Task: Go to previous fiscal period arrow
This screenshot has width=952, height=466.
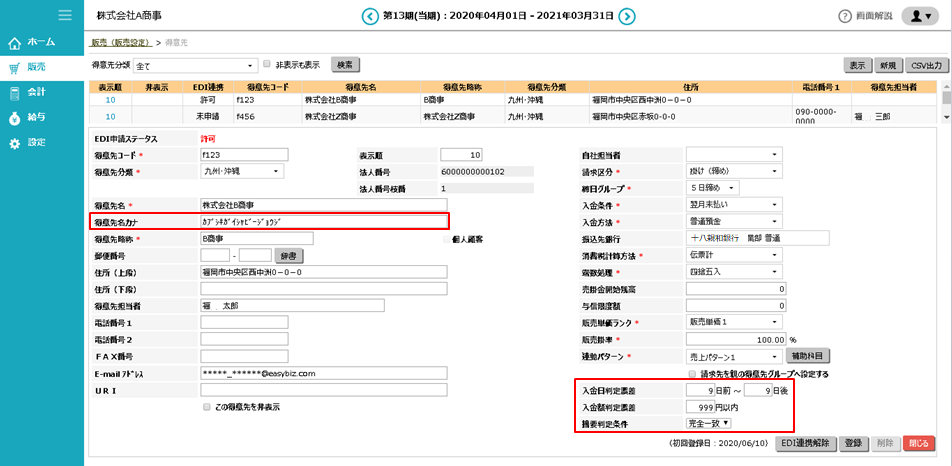Action: click(369, 16)
